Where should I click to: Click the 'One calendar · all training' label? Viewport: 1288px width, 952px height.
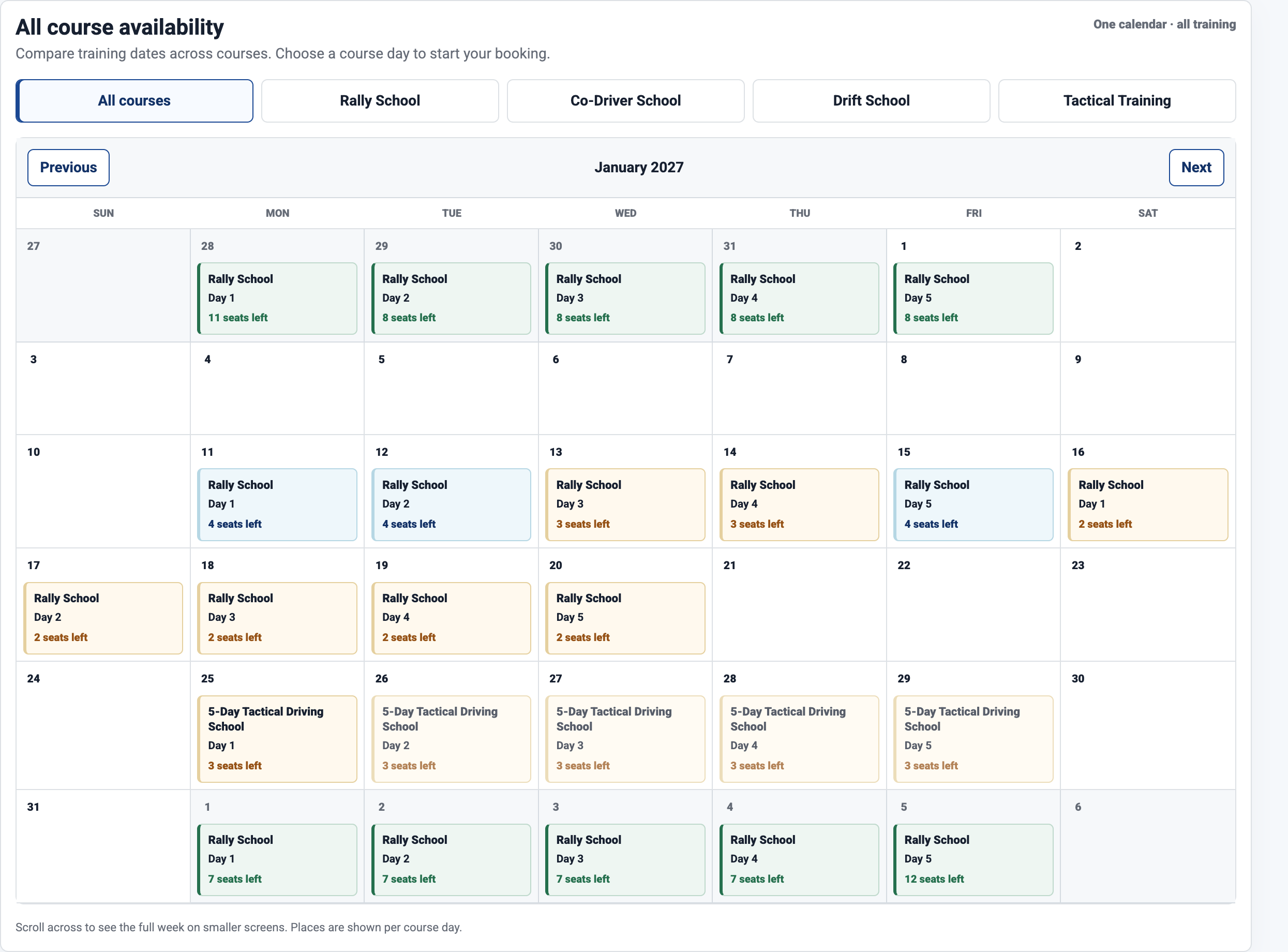1164,24
